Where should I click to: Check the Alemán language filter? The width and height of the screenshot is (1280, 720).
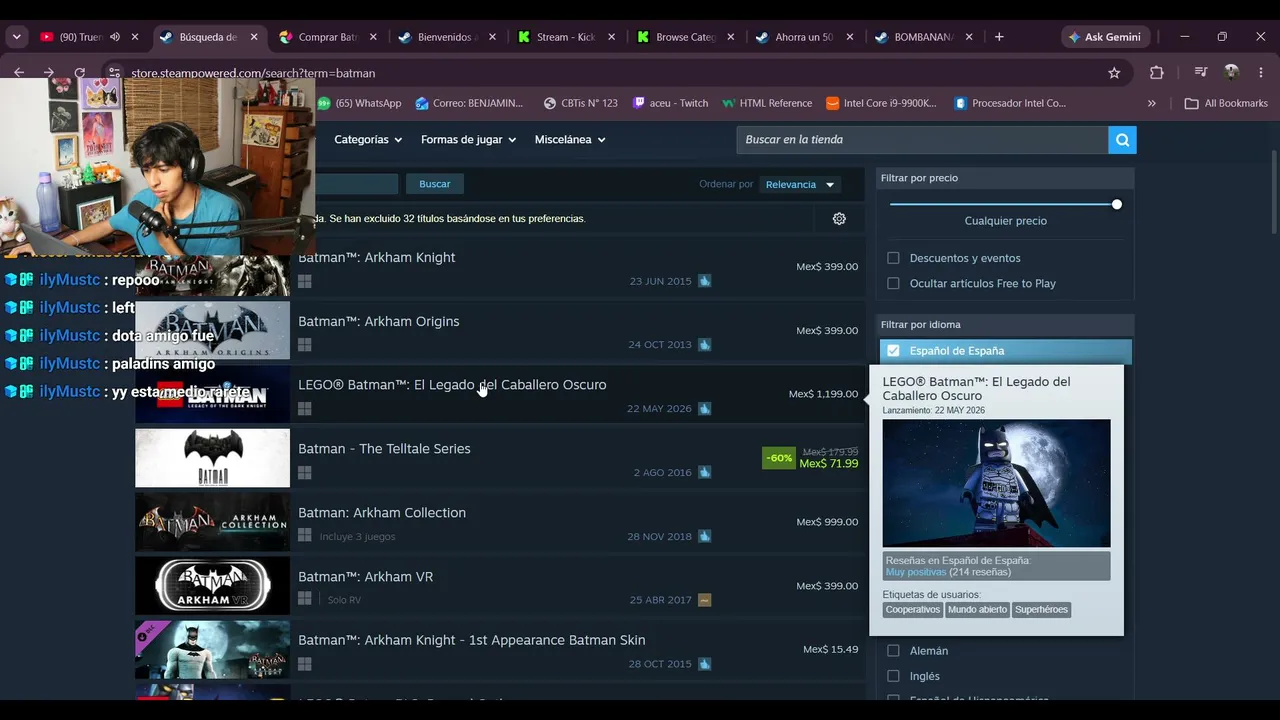(x=893, y=651)
